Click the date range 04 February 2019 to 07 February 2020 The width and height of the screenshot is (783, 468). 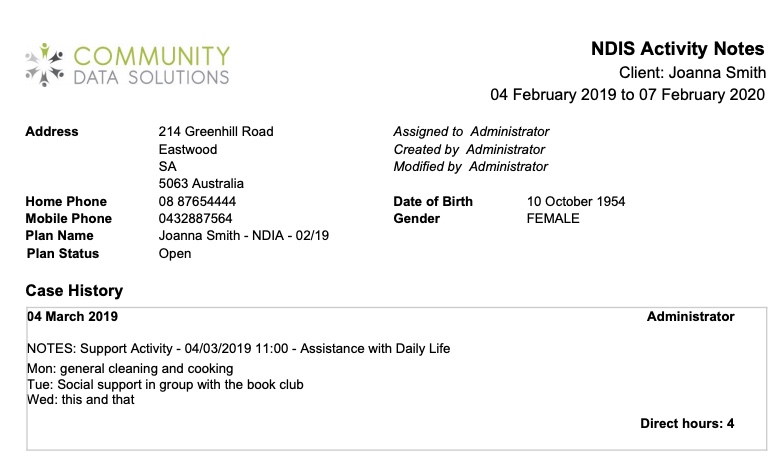click(x=627, y=94)
